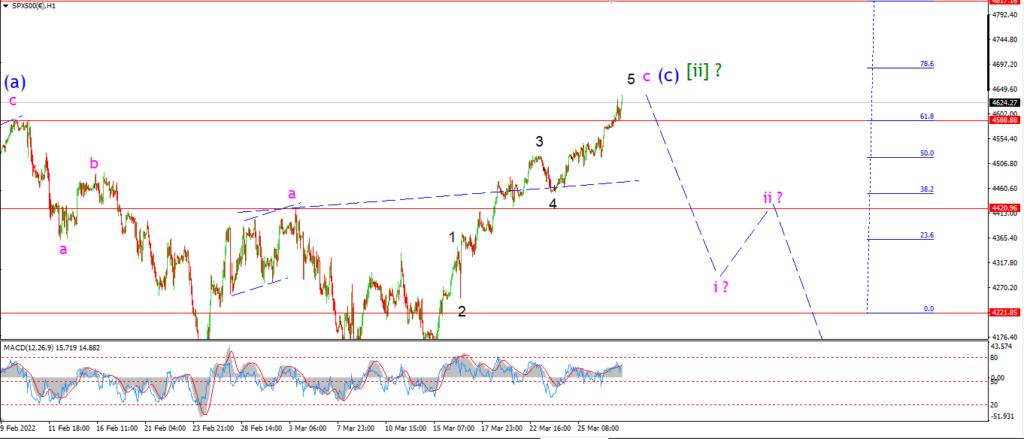This screenshot has height=439, width=1024.
Task: Select the blue (a) wave label
Action: point(15,82)
